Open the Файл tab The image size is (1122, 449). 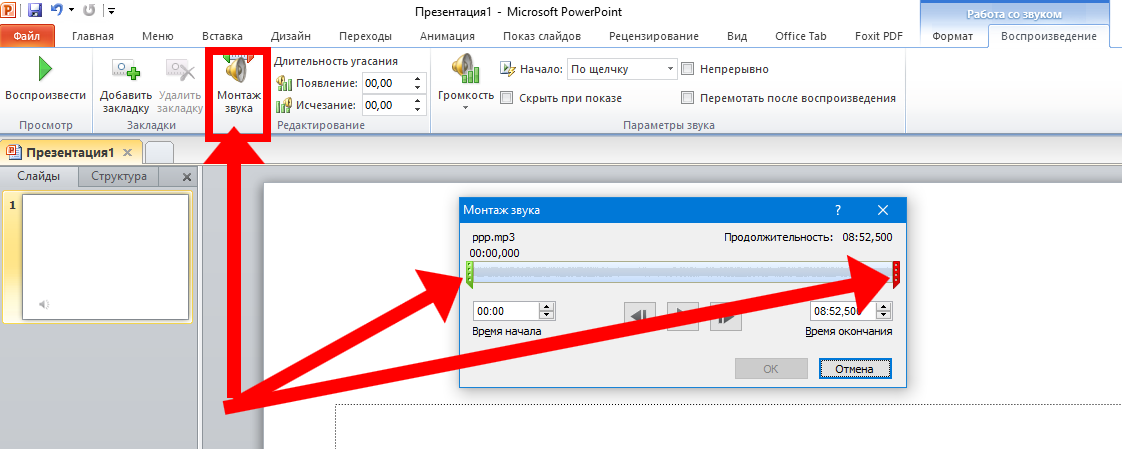(27, 36)
